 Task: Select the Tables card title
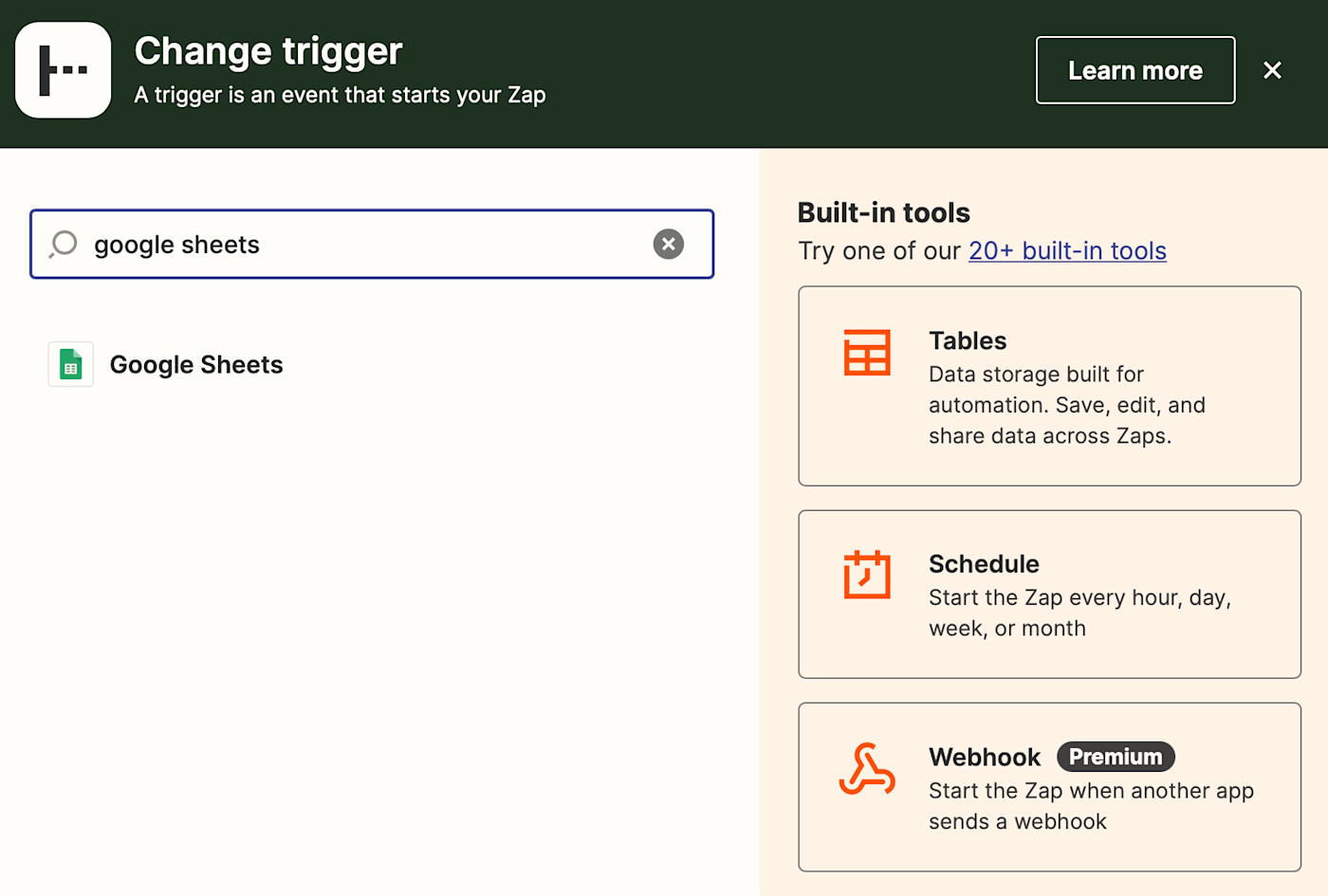[x=968, y=340]
